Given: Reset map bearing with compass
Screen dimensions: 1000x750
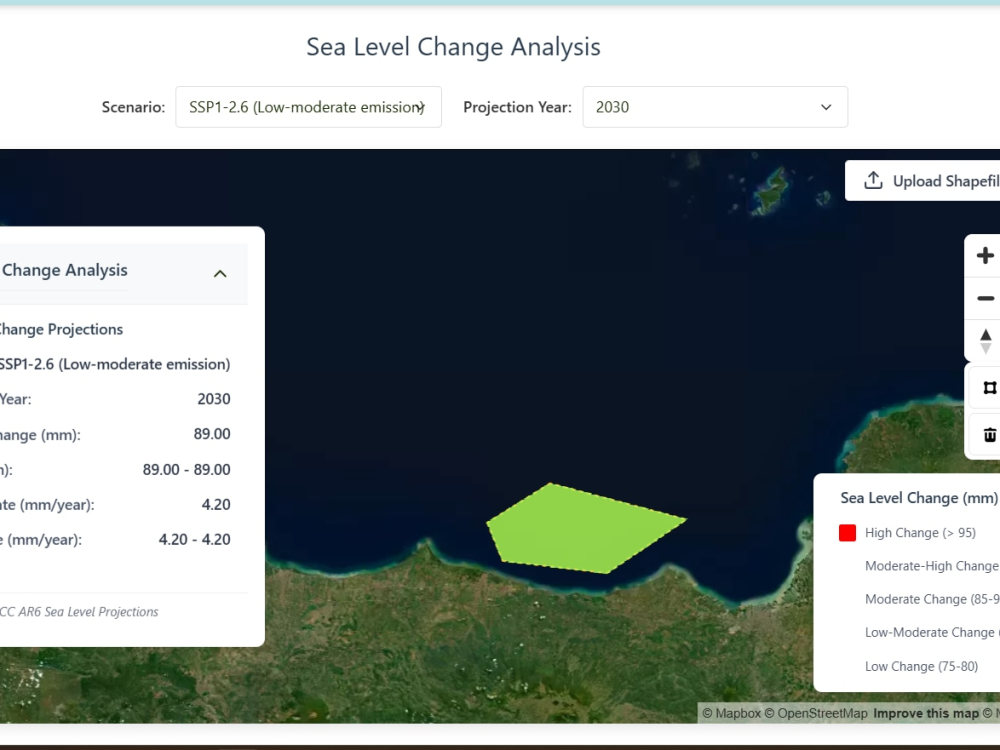Looking at the screenshot, I should pos(985,341).
